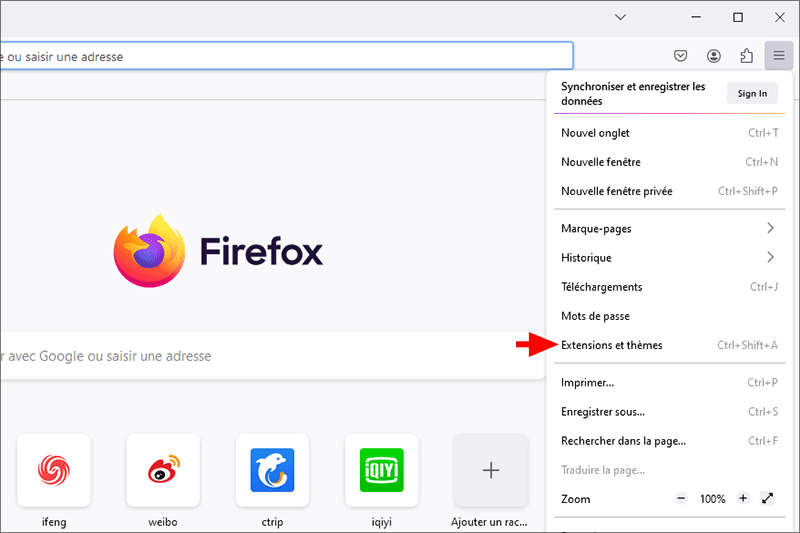Select Nouvel onglet menu item
Image resolution: width=800 pixels, height=533 pixels.
669,133
